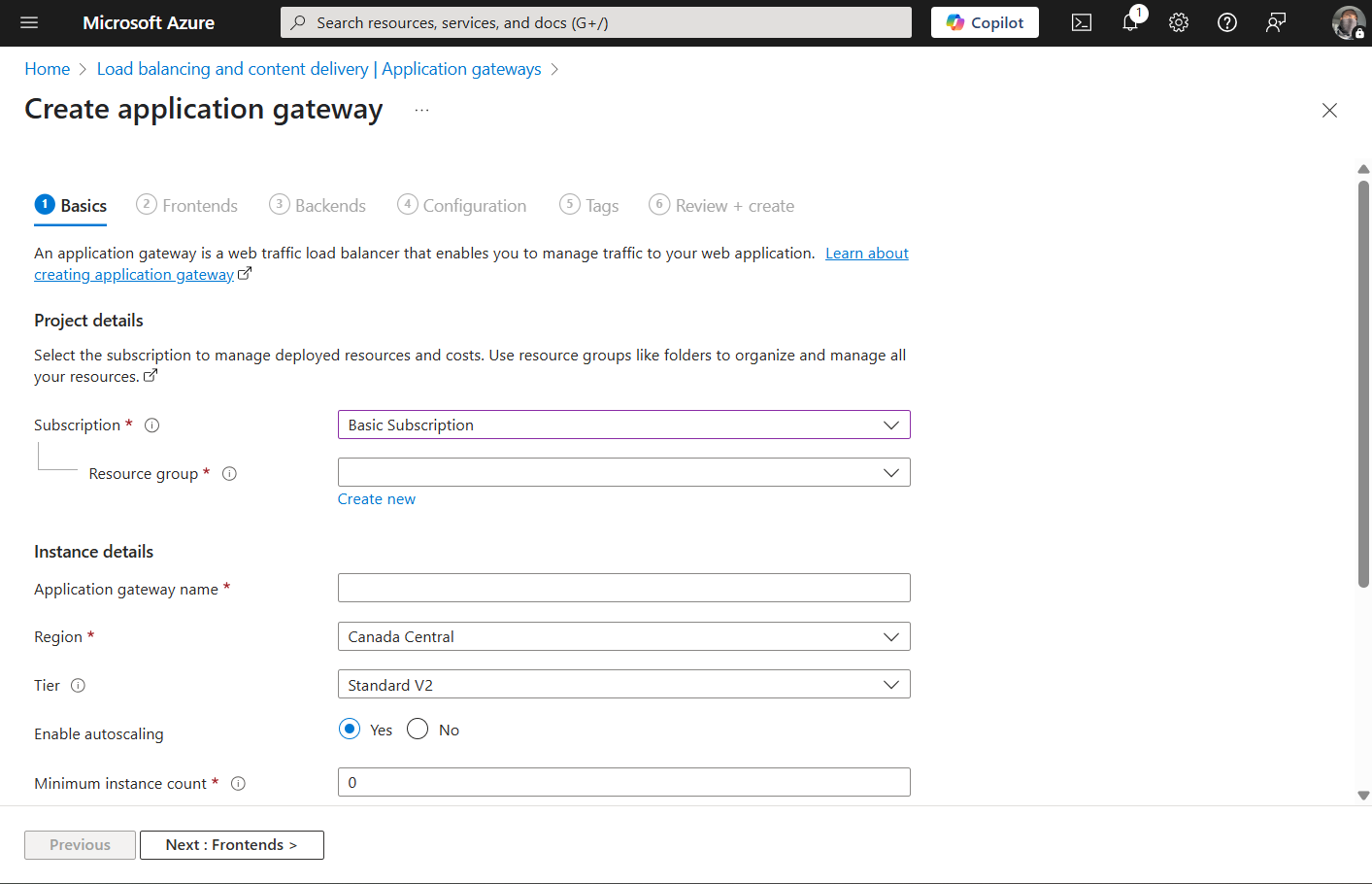Select Yes for Enable autoscaling

[x=350, y=729]
